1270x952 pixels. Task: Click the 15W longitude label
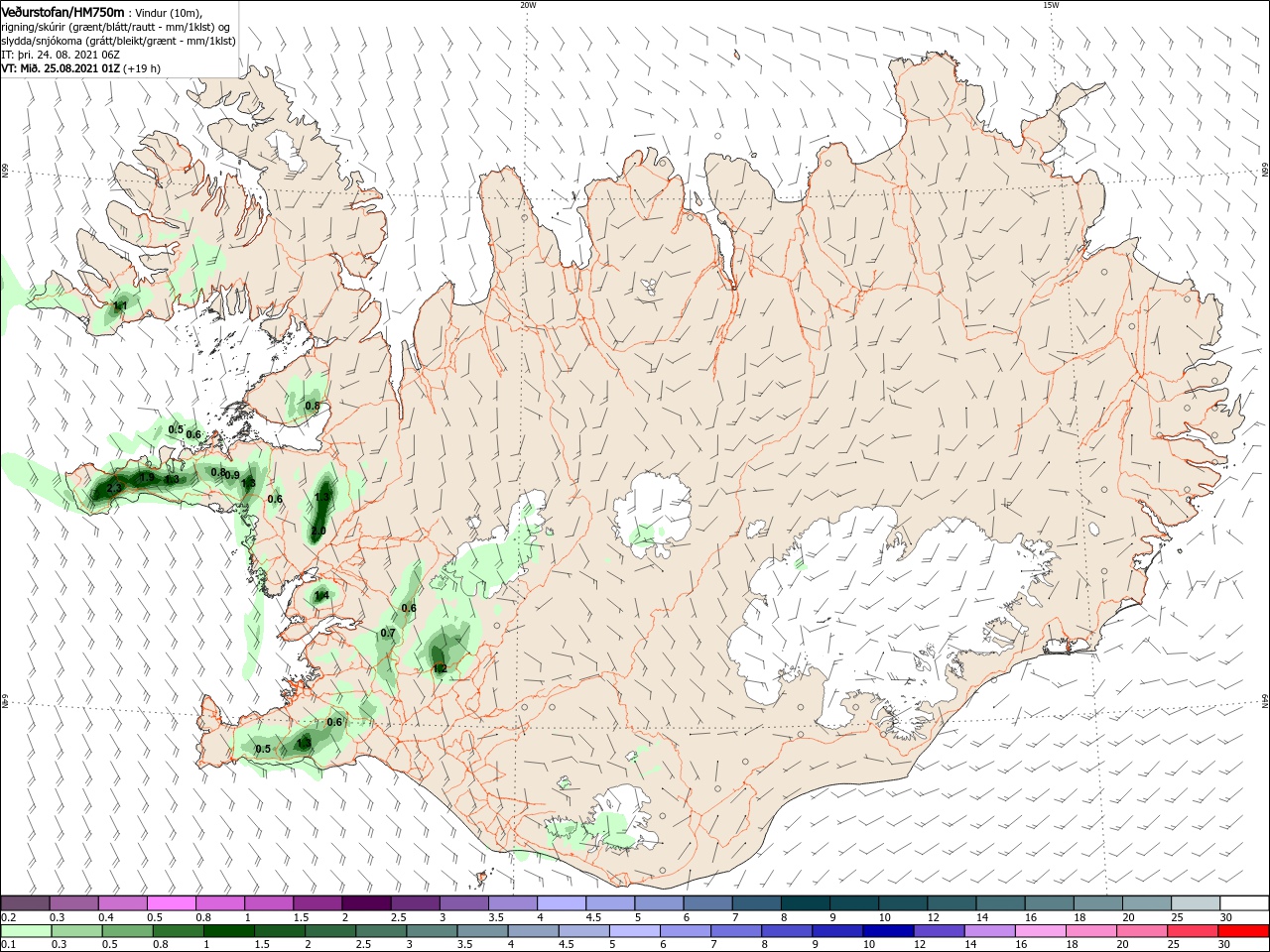[1051, 5]
